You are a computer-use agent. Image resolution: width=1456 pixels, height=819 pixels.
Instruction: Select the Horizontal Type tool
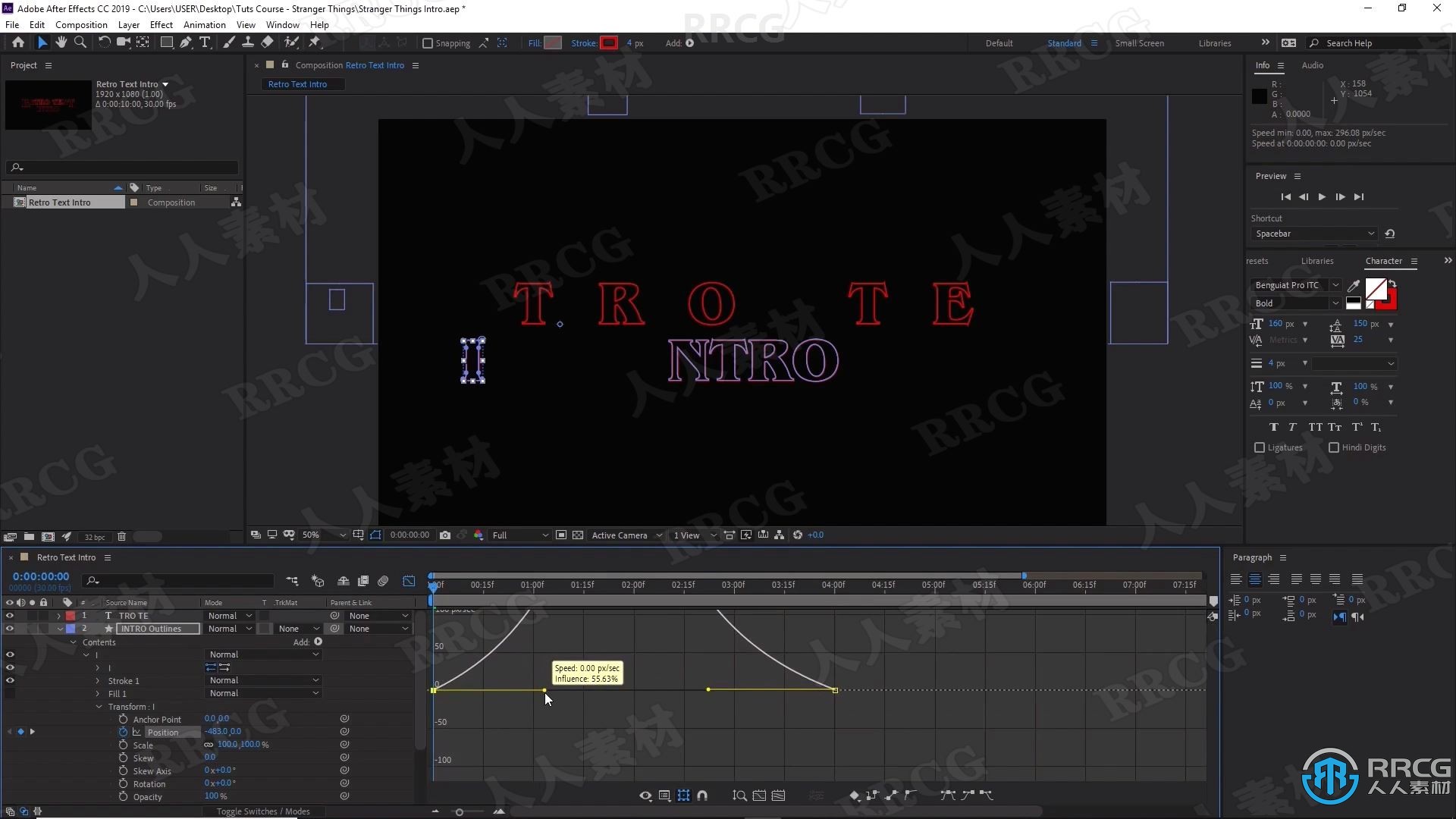[205, 43]
